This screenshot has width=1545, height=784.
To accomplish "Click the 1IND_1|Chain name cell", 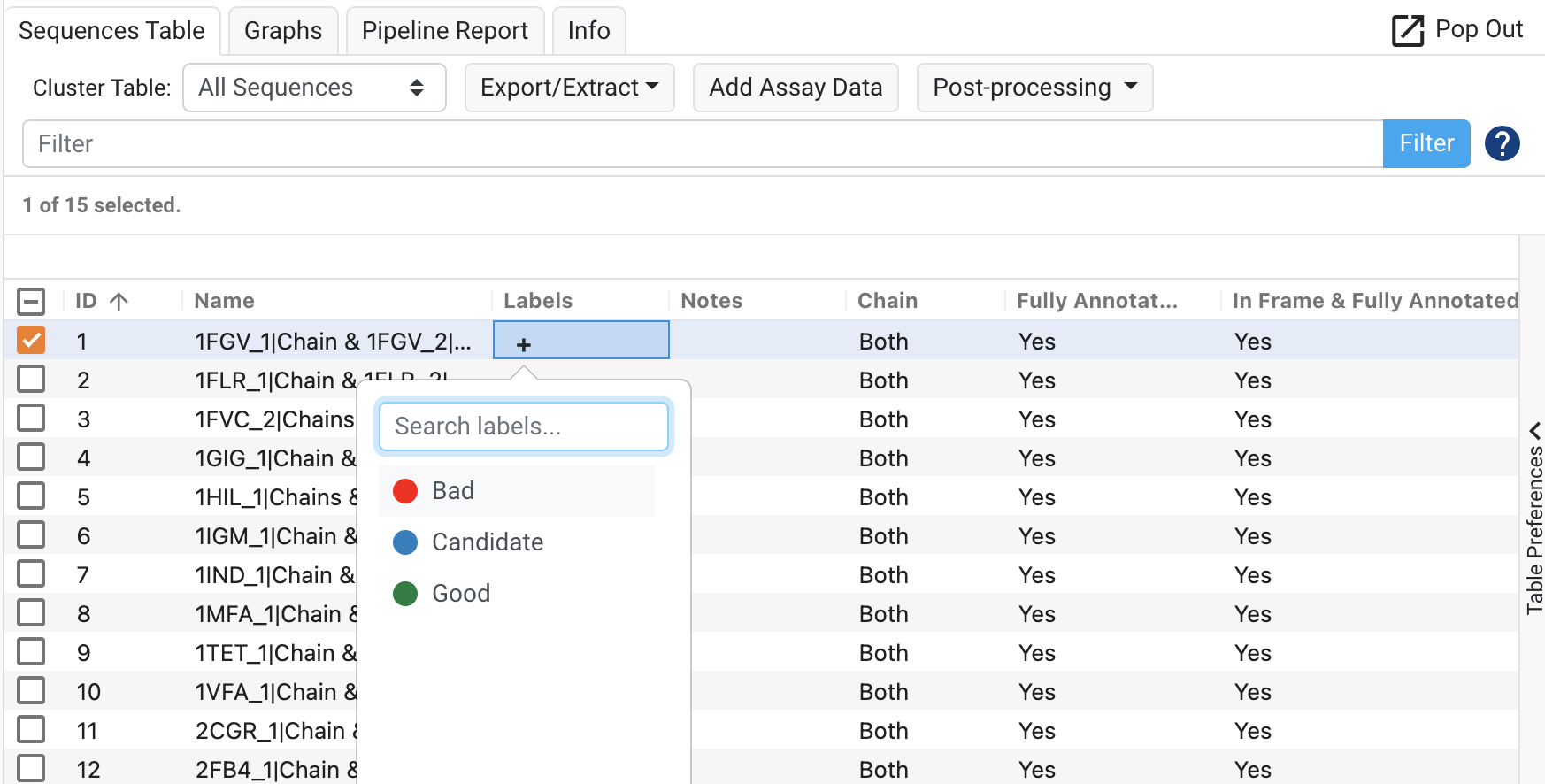I will [275, 575].
